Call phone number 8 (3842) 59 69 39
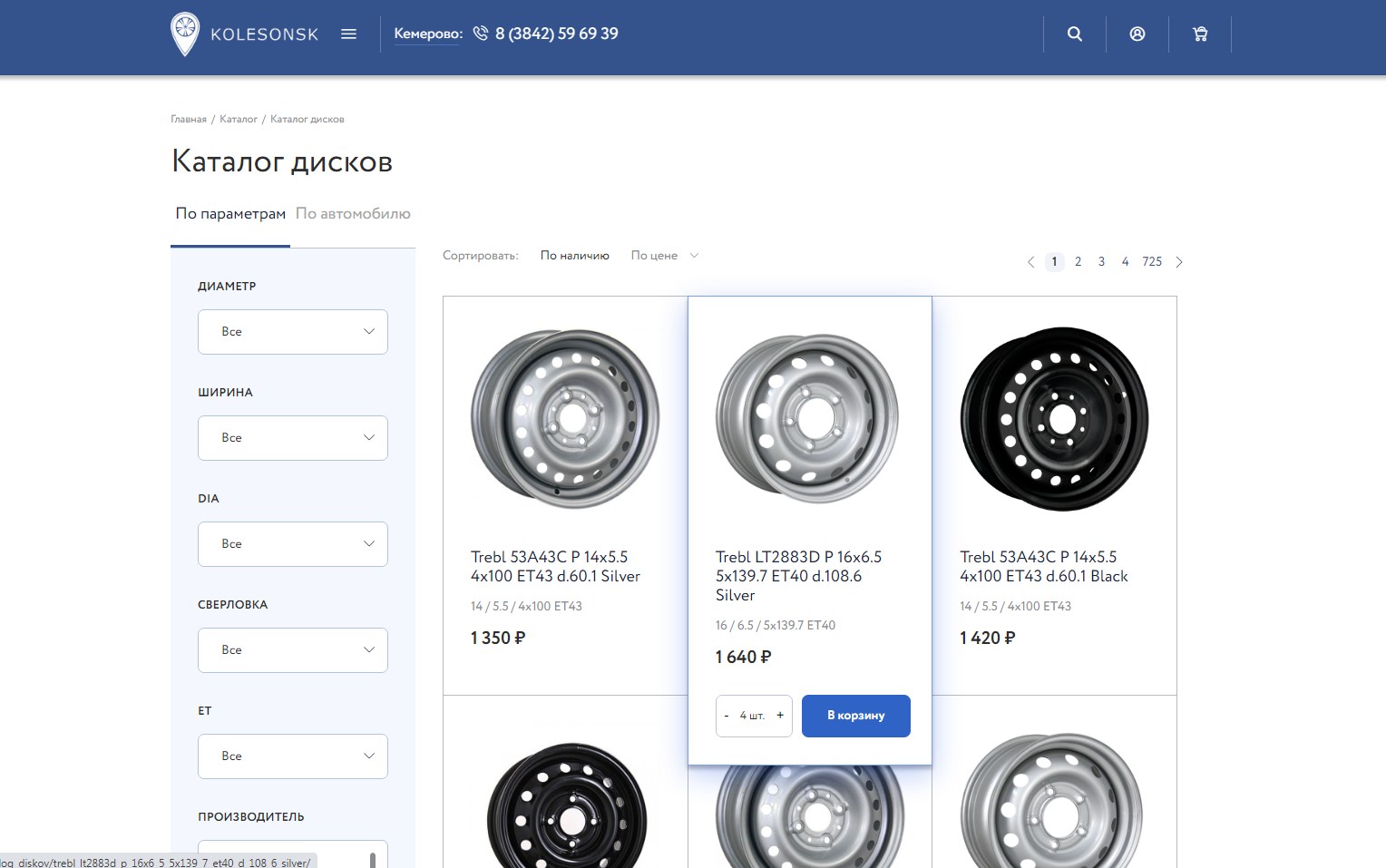 click(x=557, y=34)
